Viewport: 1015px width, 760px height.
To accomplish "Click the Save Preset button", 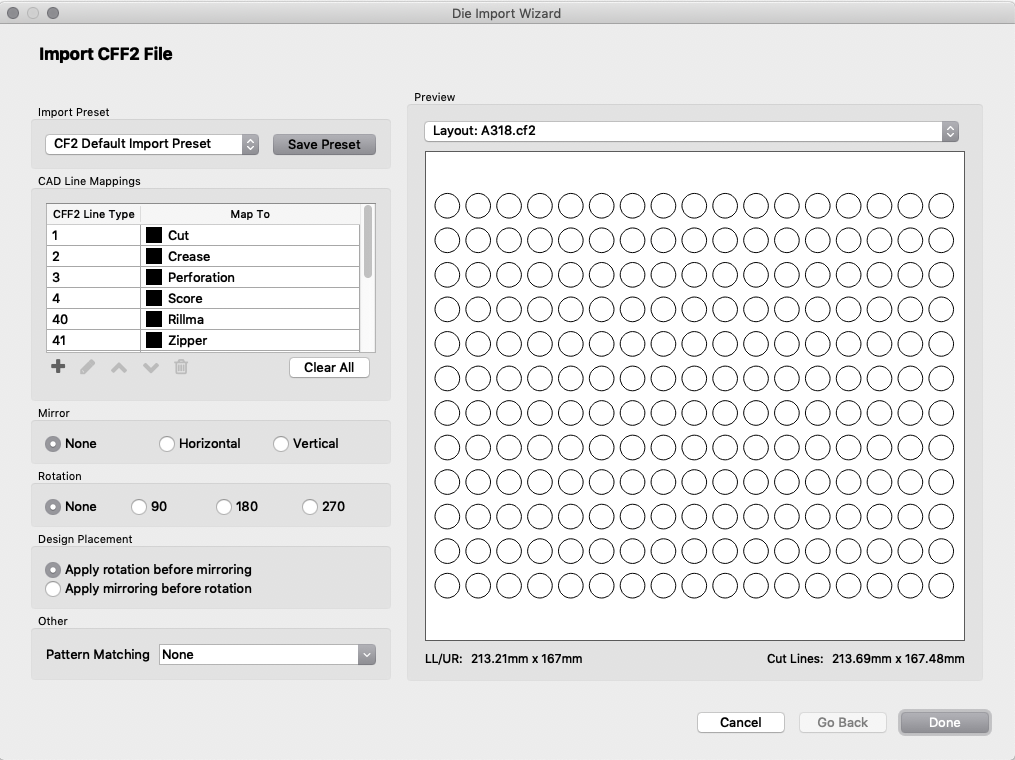I will click(324, 144).
